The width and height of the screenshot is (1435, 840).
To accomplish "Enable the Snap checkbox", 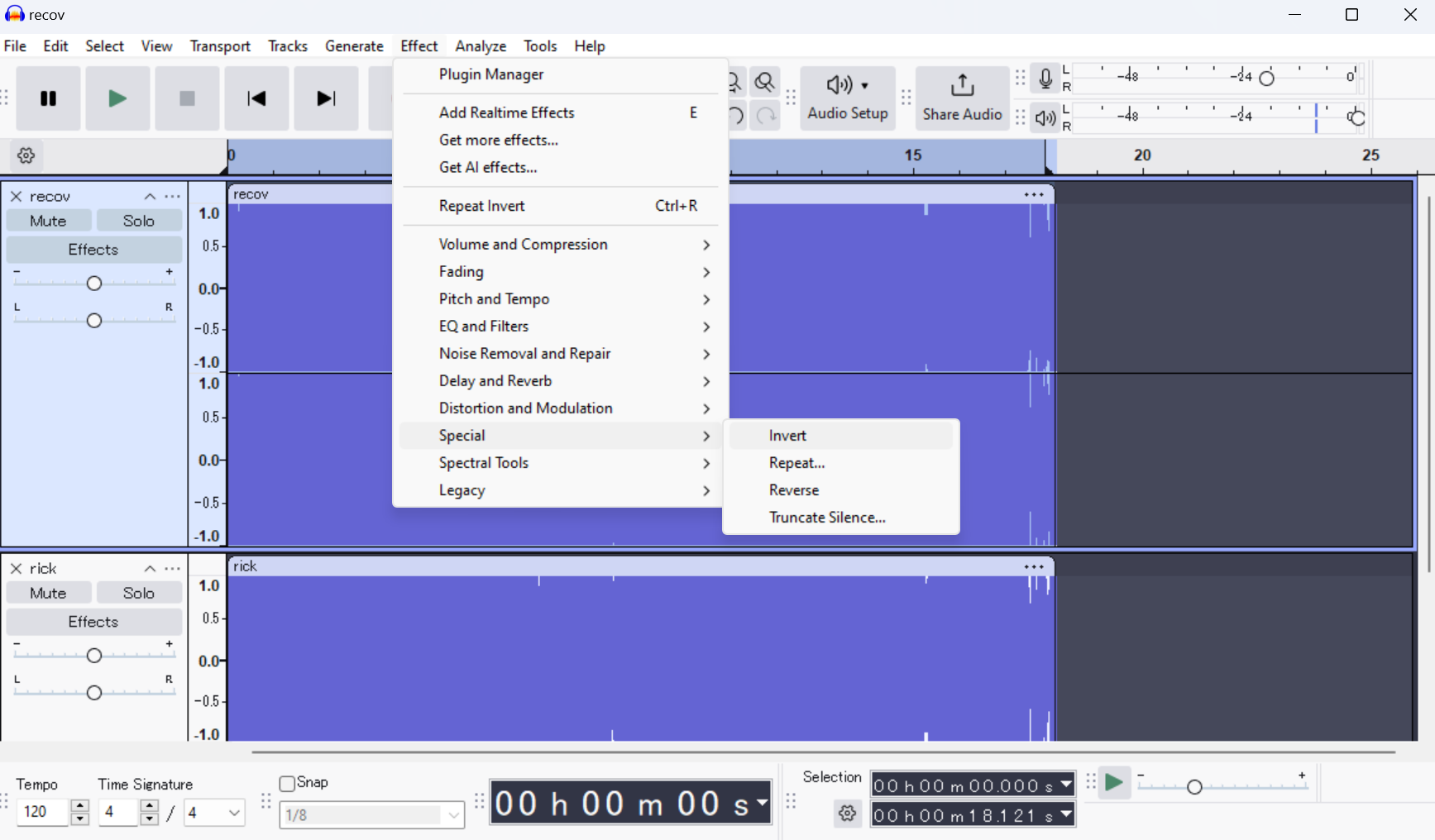I will (288, 784).
